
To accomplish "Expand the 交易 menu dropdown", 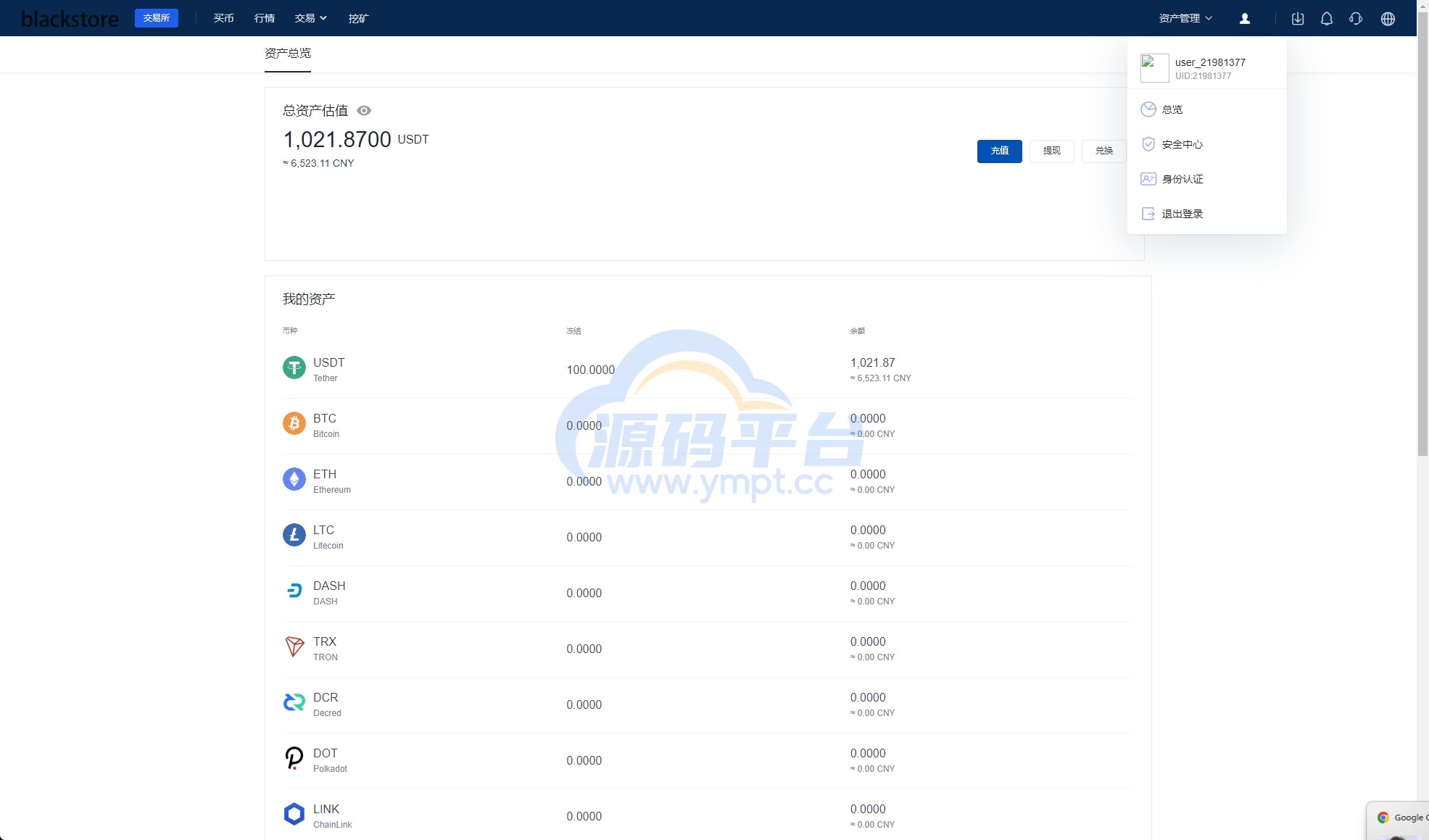I will [x=310, y=19].
